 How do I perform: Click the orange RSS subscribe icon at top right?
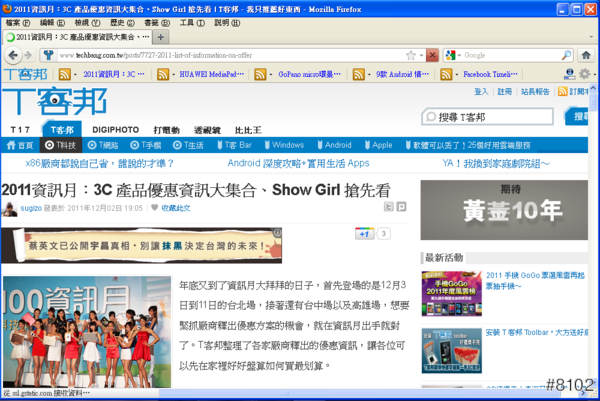562,91
